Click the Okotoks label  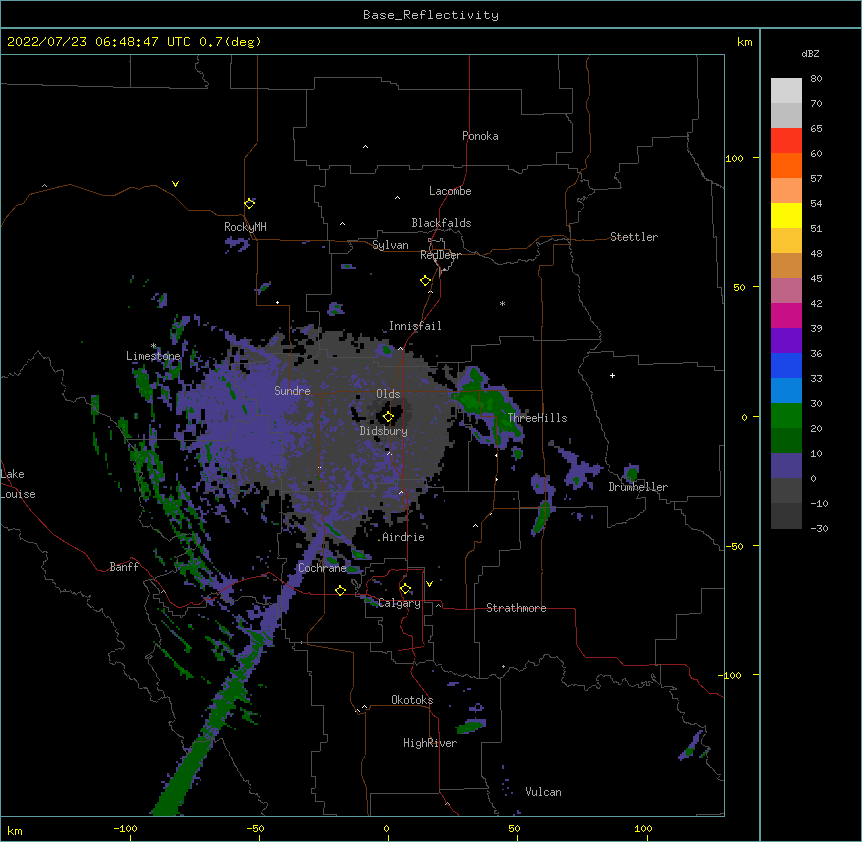click(412, 700)
